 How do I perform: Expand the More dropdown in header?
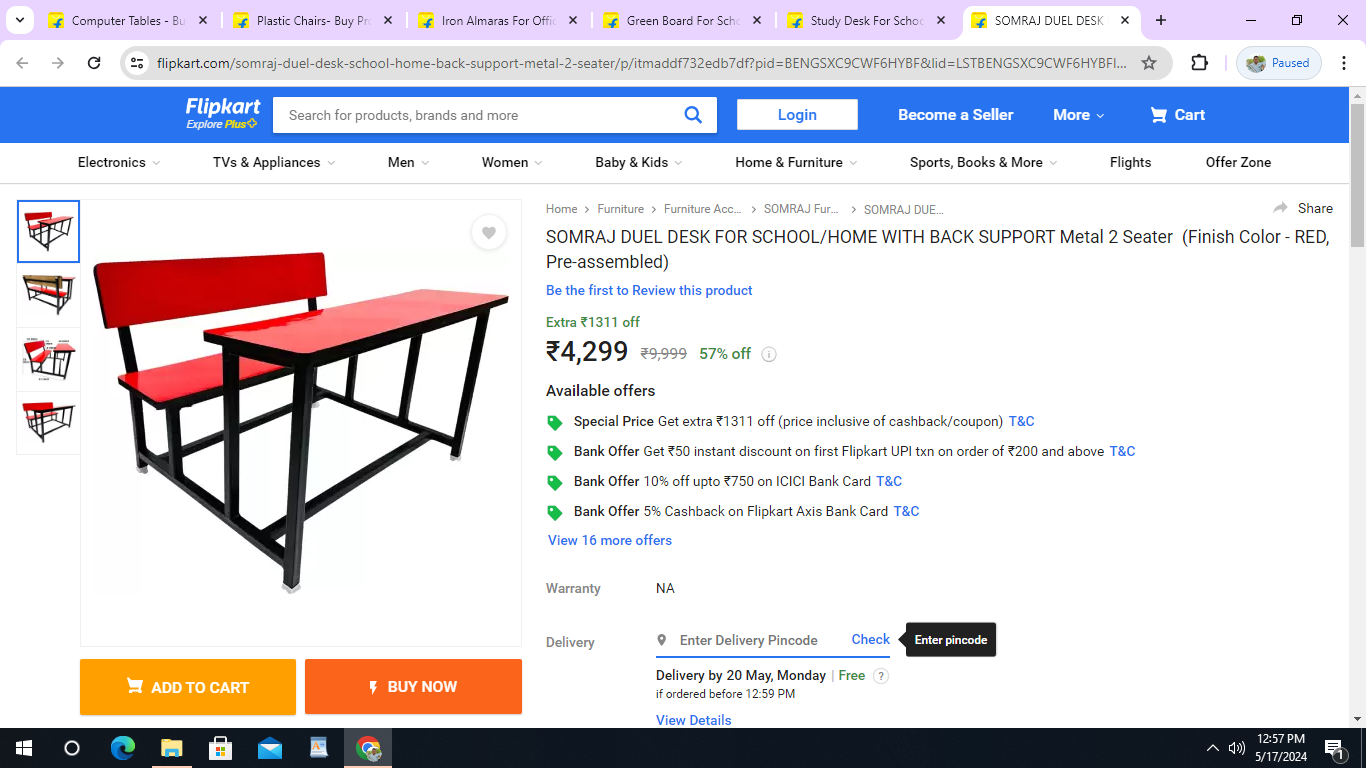click(1079, 115)
